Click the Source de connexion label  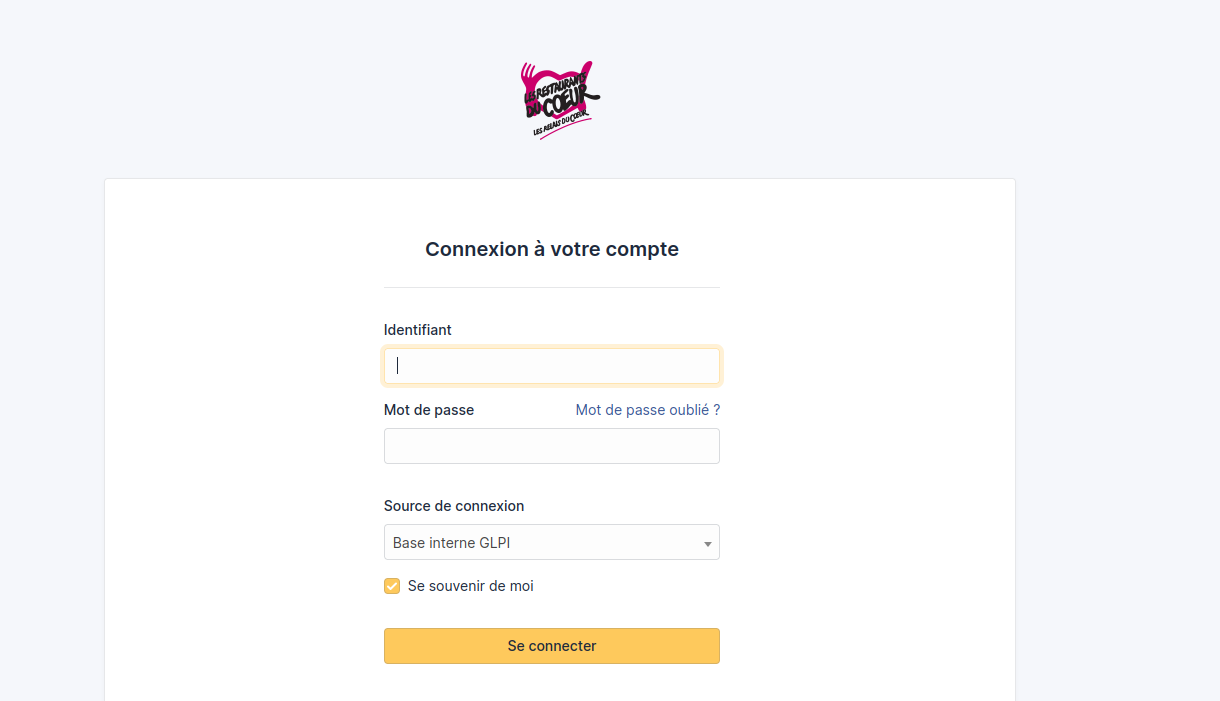[454, 506]
